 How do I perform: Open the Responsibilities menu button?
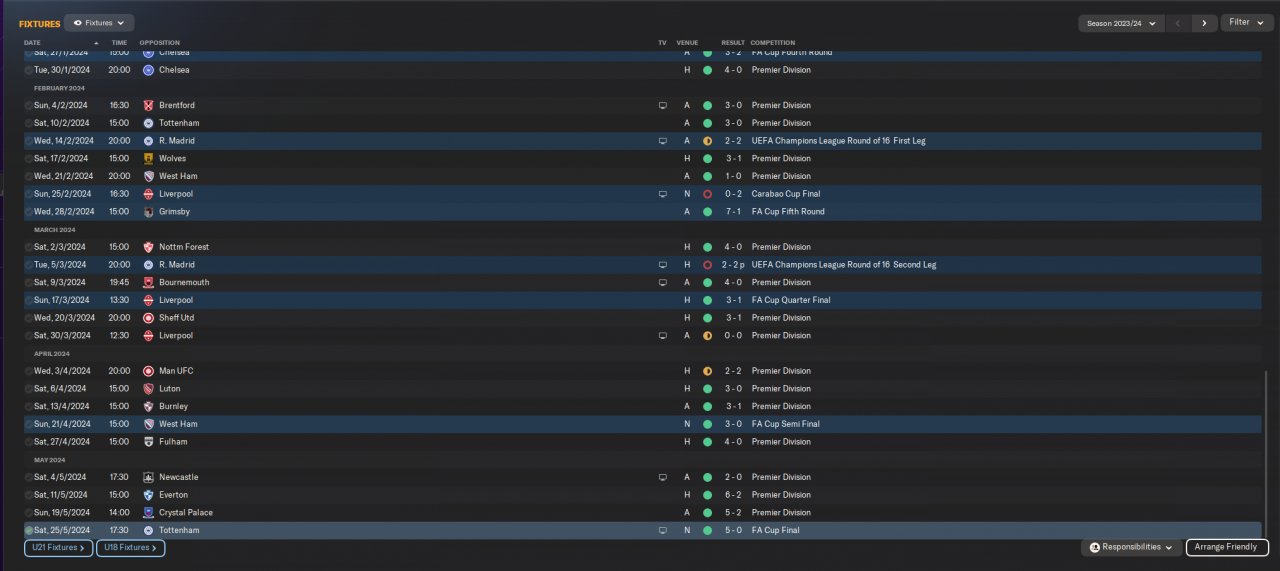click(x=1131, y=547)
